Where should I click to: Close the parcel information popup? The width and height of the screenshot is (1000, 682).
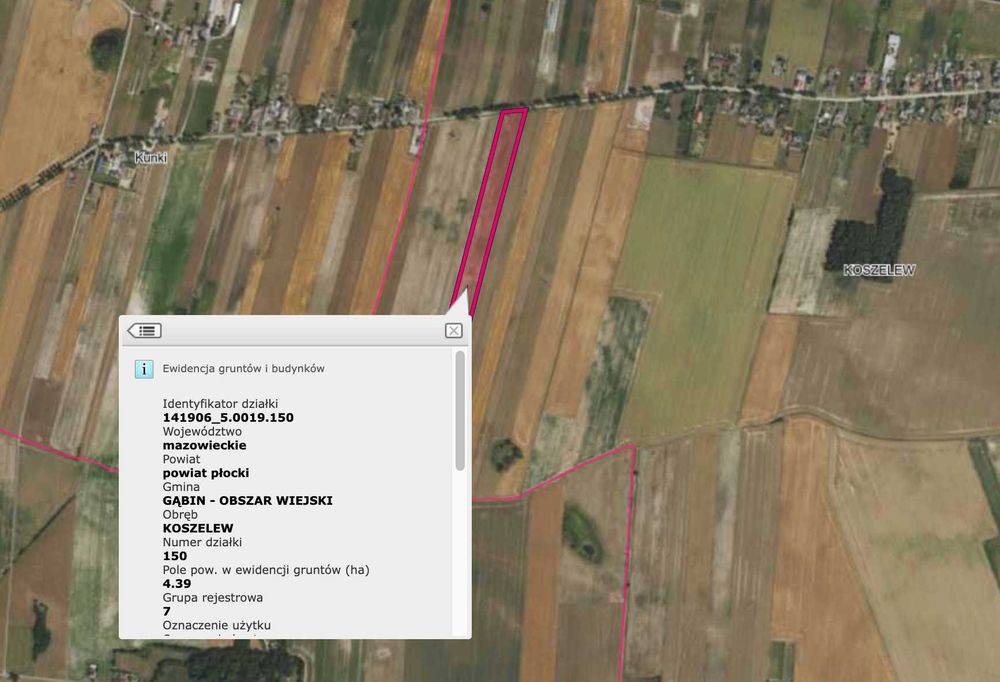(x=453, y=330)
